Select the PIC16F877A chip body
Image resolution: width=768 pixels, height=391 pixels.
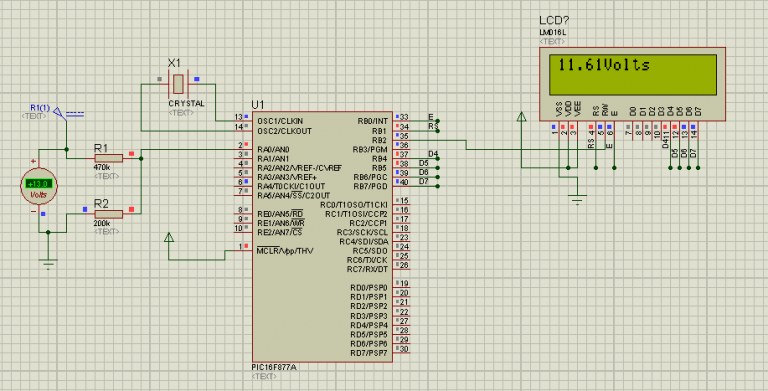click(x=322, y=237)
